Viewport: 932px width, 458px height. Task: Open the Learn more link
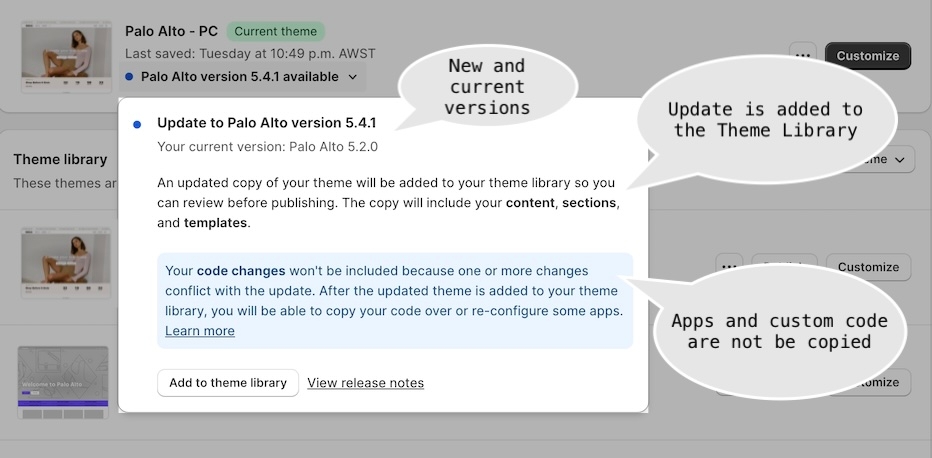(200, 331)
